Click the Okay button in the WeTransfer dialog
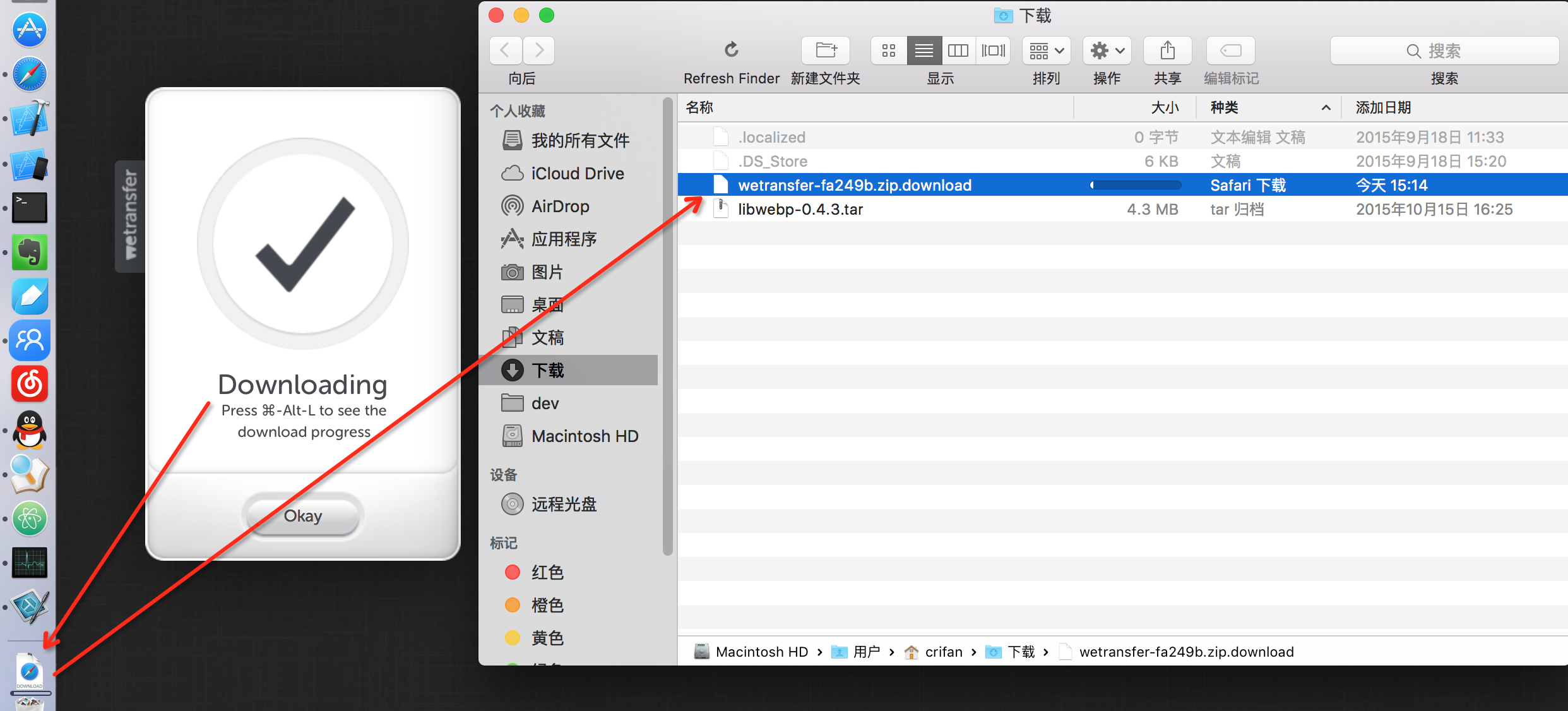This screenshot has width=1568, height=711. coord(303,516)
